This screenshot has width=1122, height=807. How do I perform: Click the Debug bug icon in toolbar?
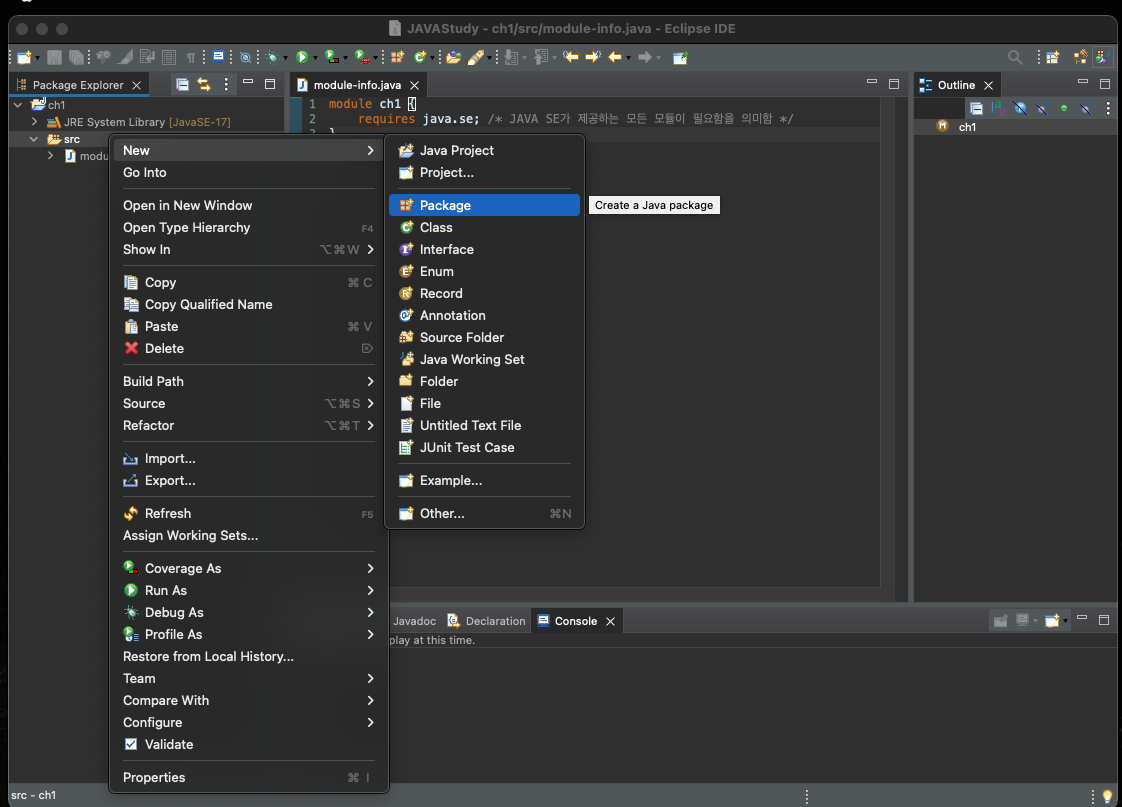[x=272, y=57]
